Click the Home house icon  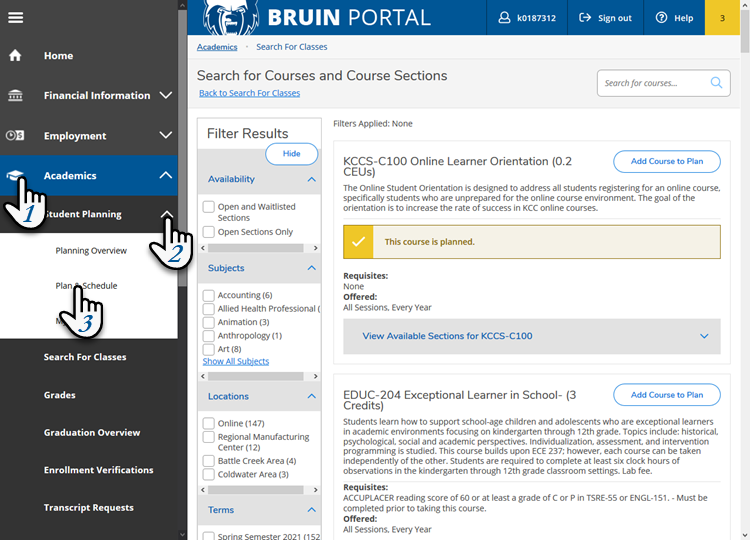pyautogui.click(x=15, y=55)
